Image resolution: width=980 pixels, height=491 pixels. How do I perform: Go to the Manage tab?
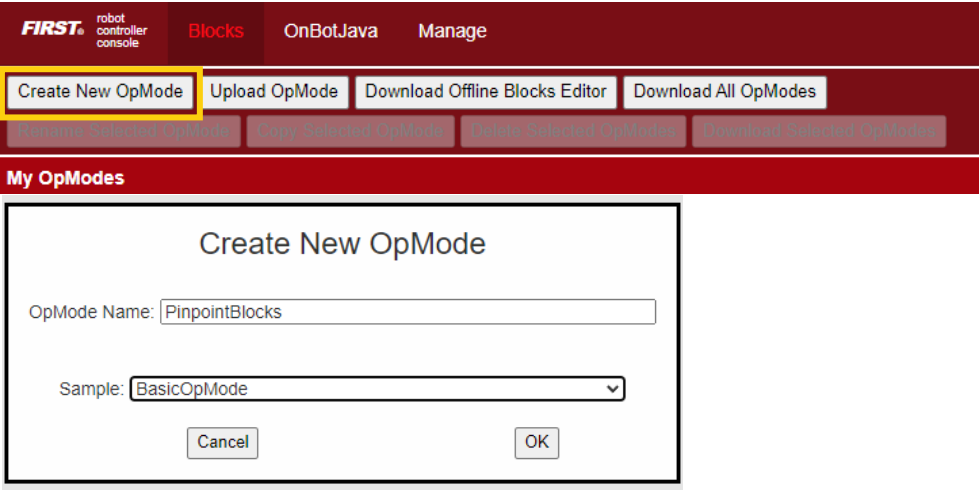(x=452, y=31)
